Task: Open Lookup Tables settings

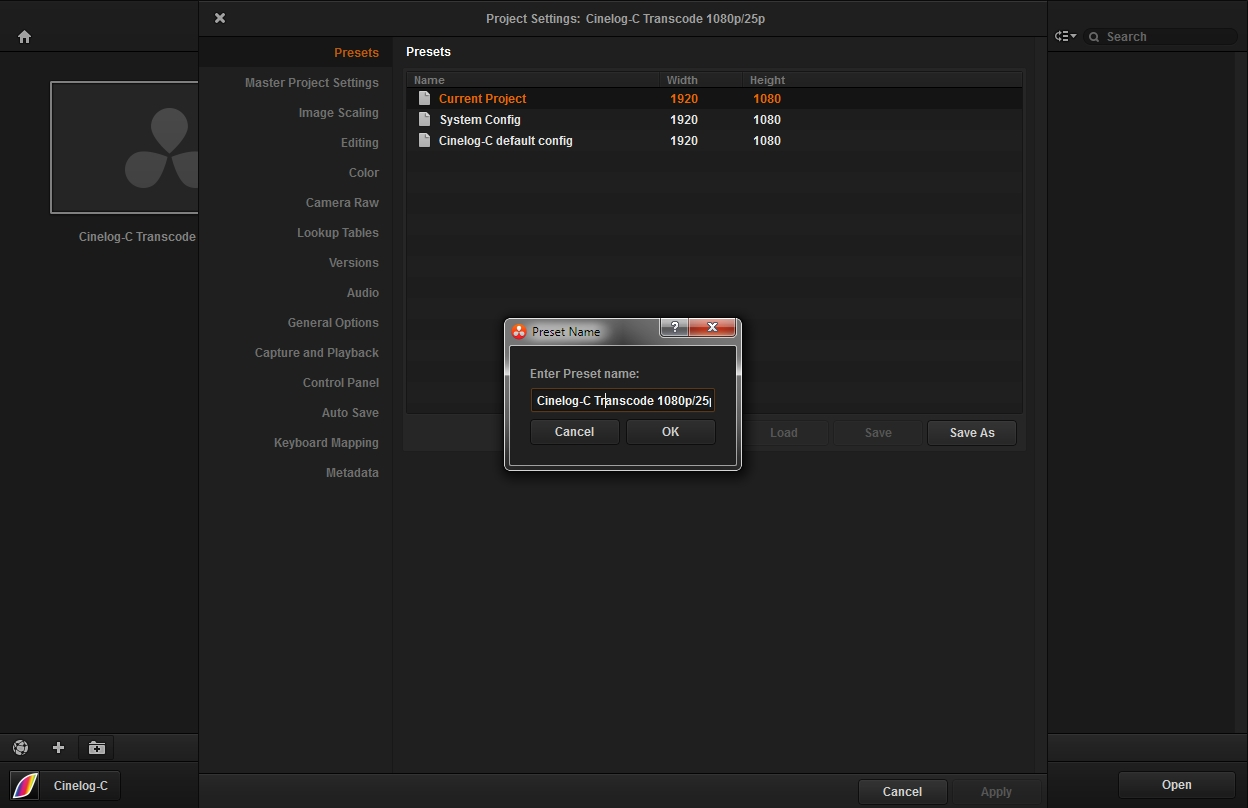Action: (337, 232)
